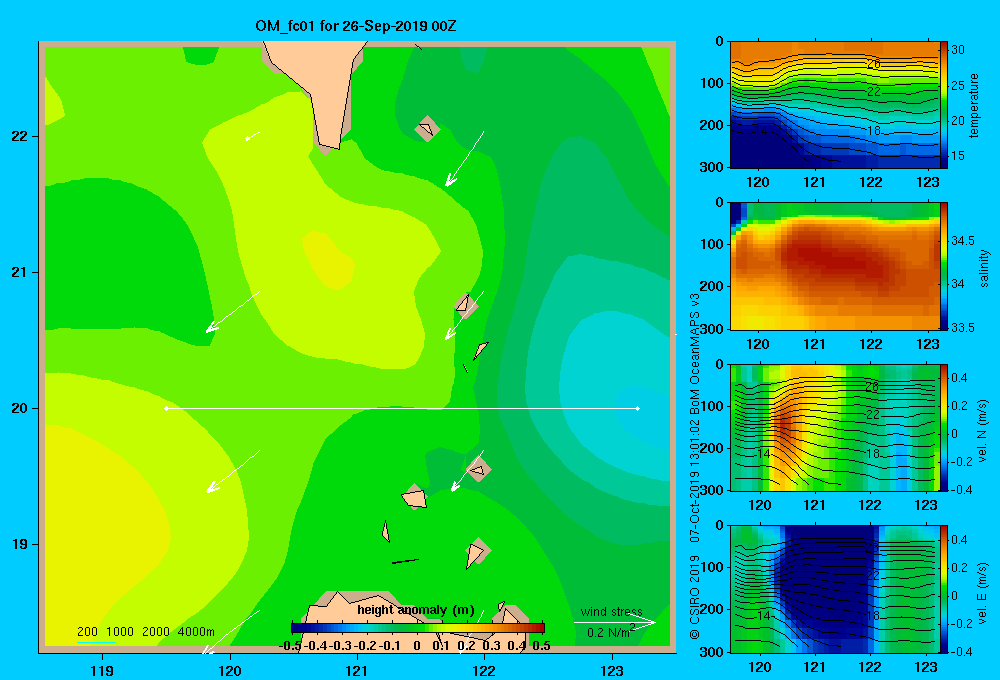Click the 'vel. E (m/s)' axis label
This screenshot has height=680, width=1000.
click(983, 593)
